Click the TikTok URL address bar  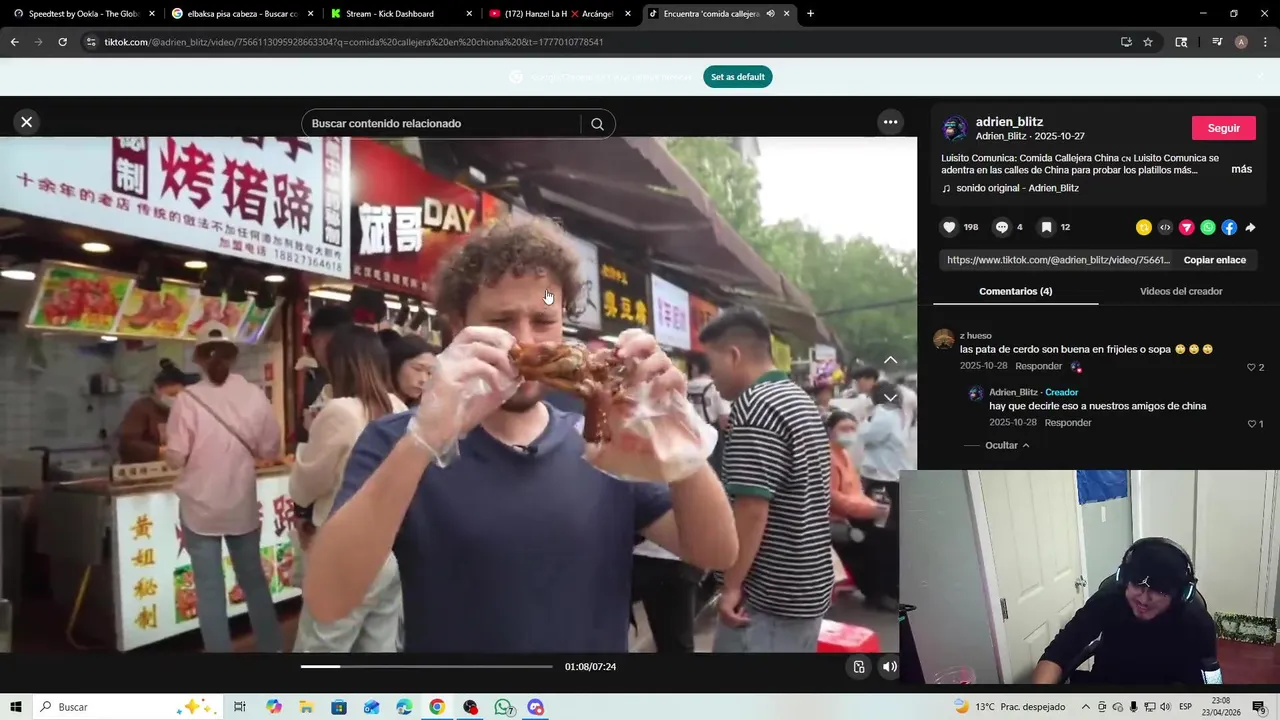(x=600, y=42)
